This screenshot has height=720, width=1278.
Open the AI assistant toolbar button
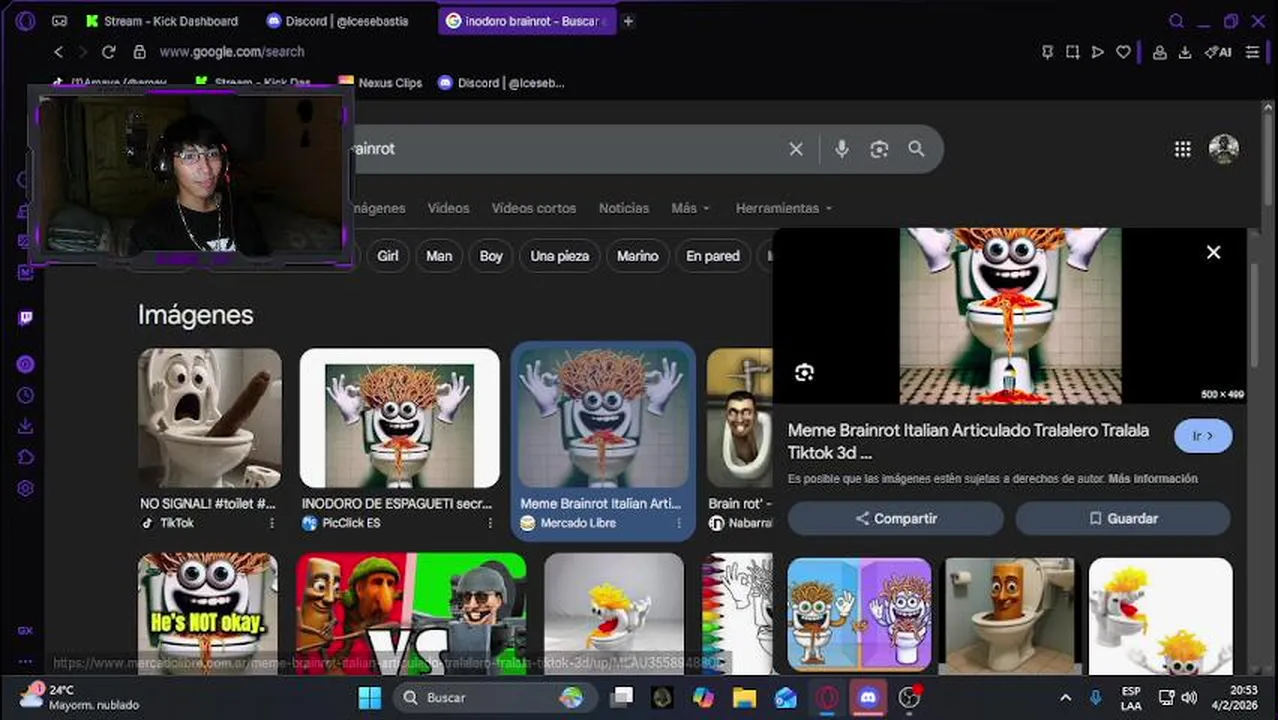pyautogui.click(x=1218, y=52)
